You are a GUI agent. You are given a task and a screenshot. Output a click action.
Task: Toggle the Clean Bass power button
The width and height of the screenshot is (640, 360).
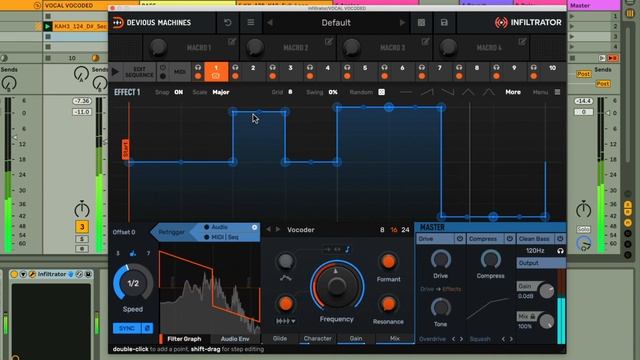560,238
